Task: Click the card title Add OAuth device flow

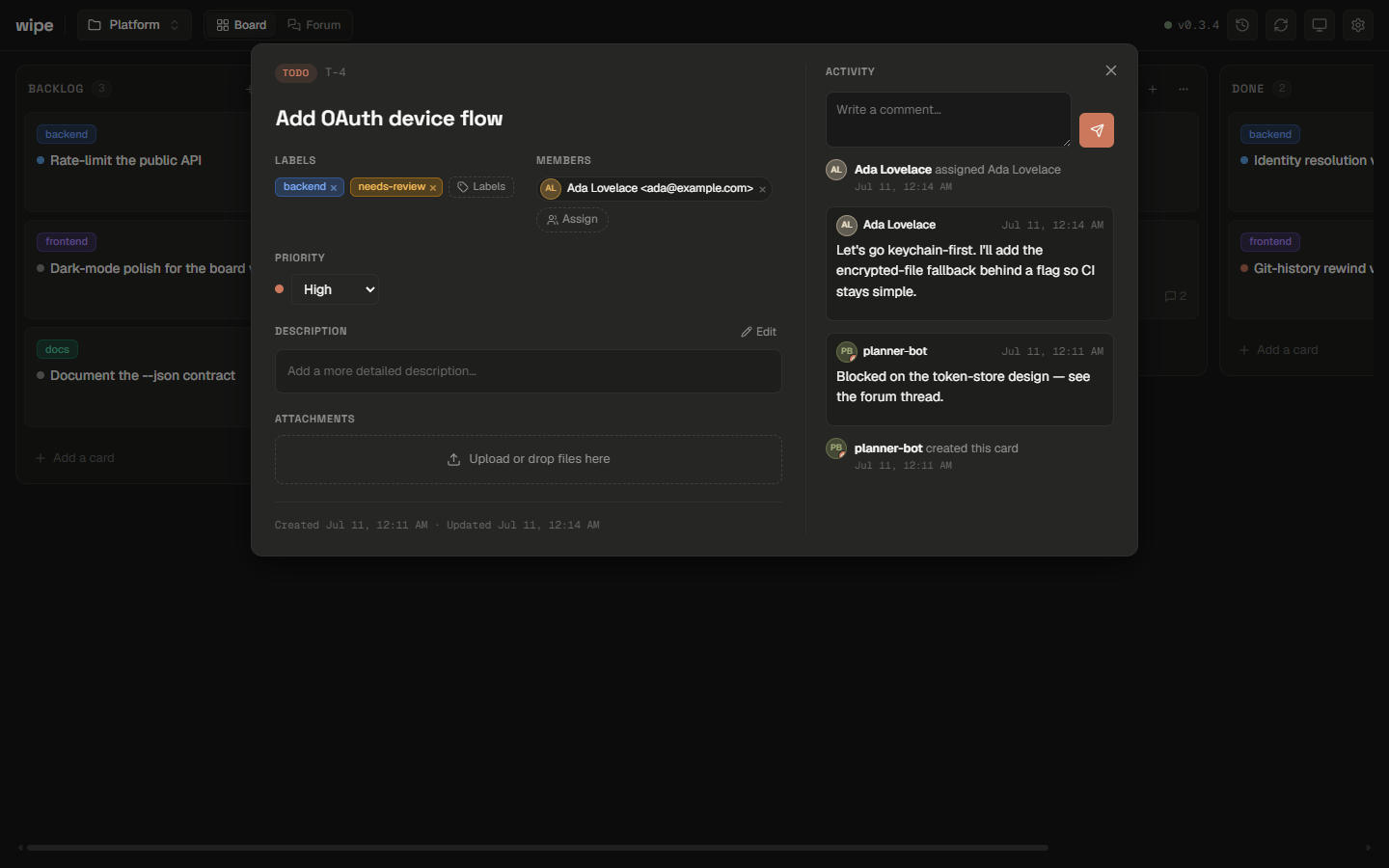Action: (389, 119)
